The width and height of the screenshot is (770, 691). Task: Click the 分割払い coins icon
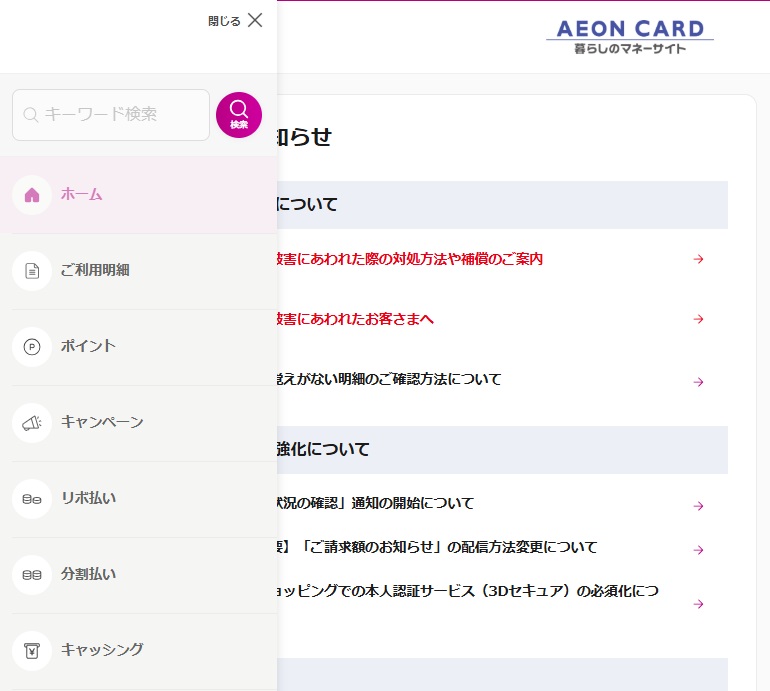tap(32, 575)
